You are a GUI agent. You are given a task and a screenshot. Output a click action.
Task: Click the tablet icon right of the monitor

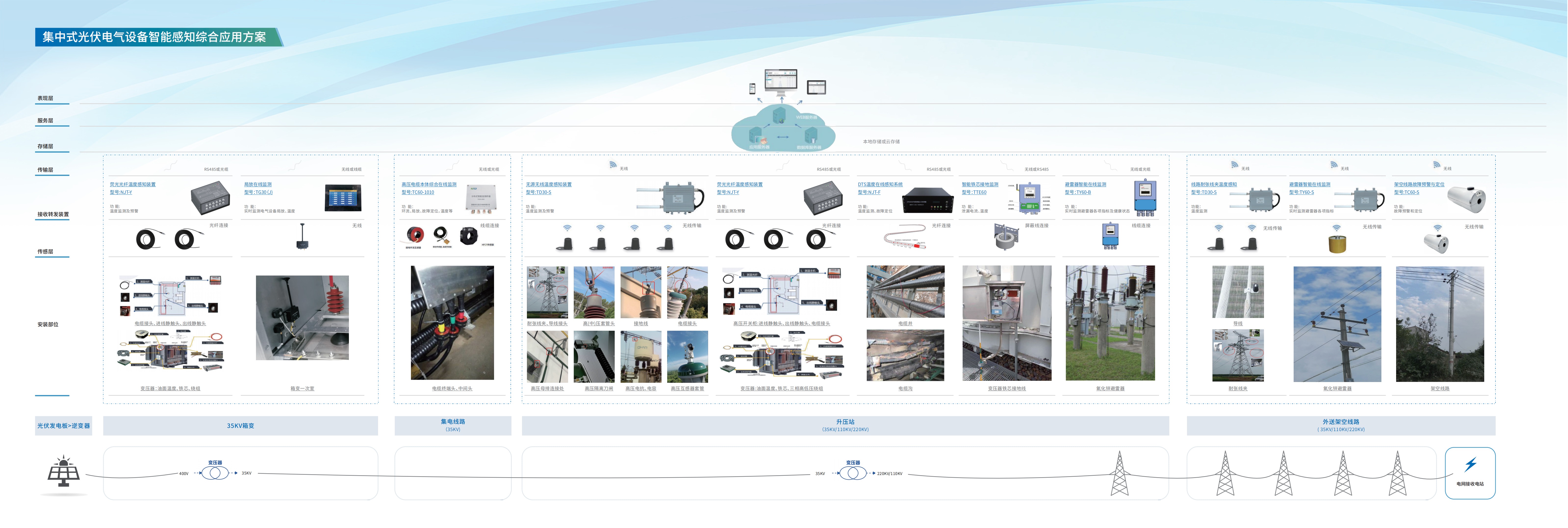816,88
